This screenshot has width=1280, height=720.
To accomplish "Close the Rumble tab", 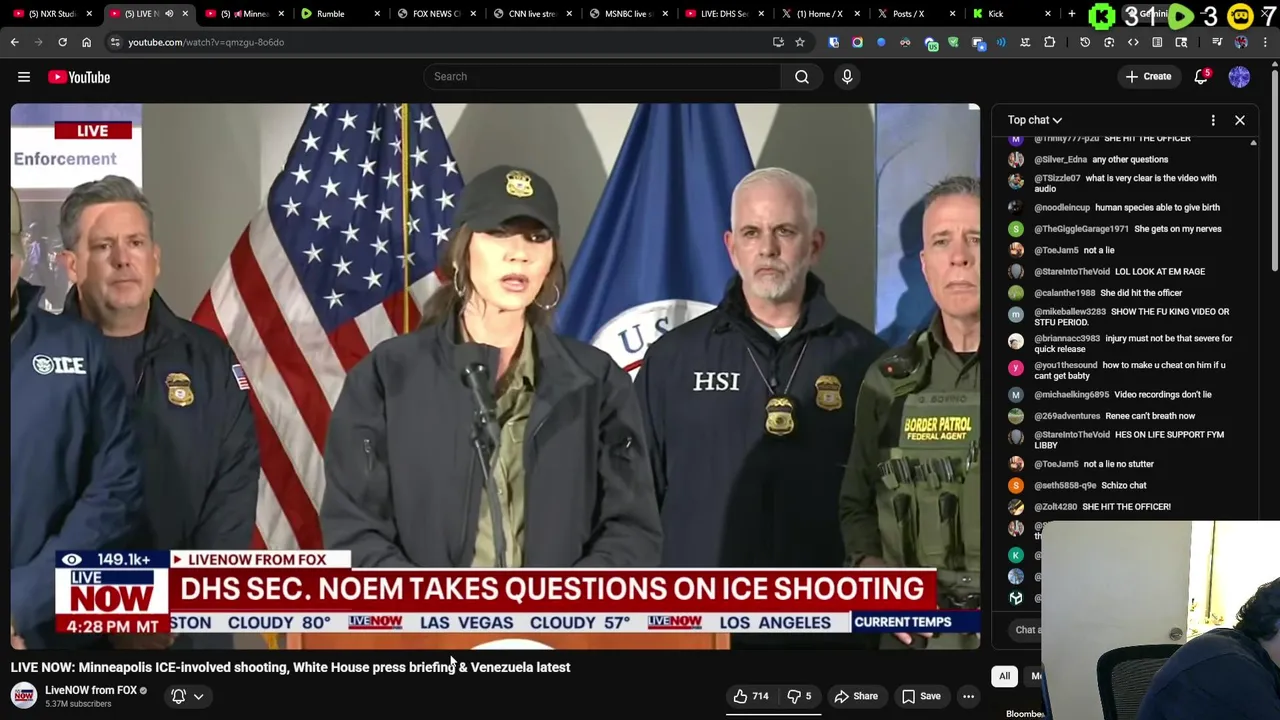I will [x=377, y=14].
